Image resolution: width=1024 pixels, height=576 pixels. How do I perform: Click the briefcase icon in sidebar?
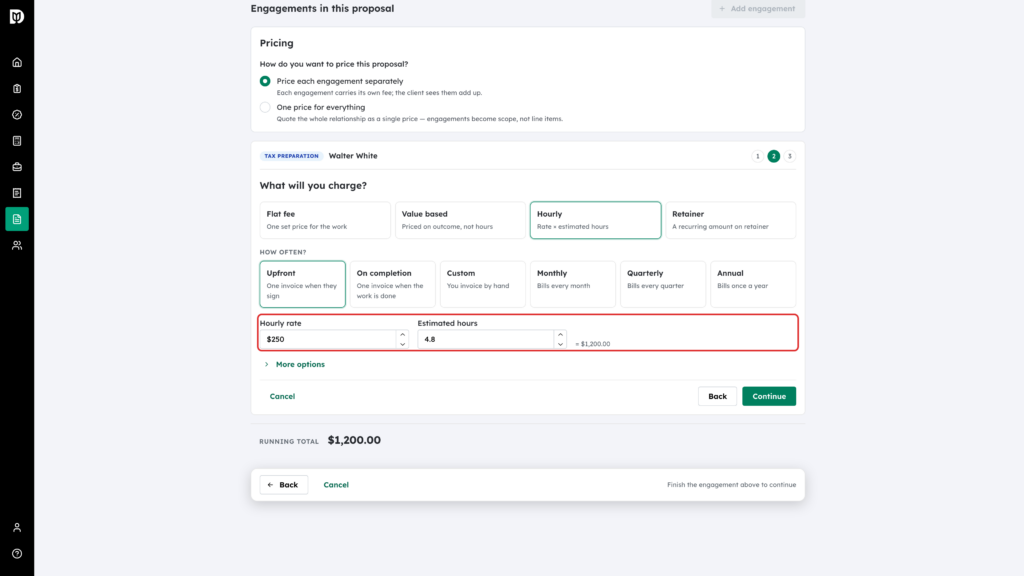(17, 167)
